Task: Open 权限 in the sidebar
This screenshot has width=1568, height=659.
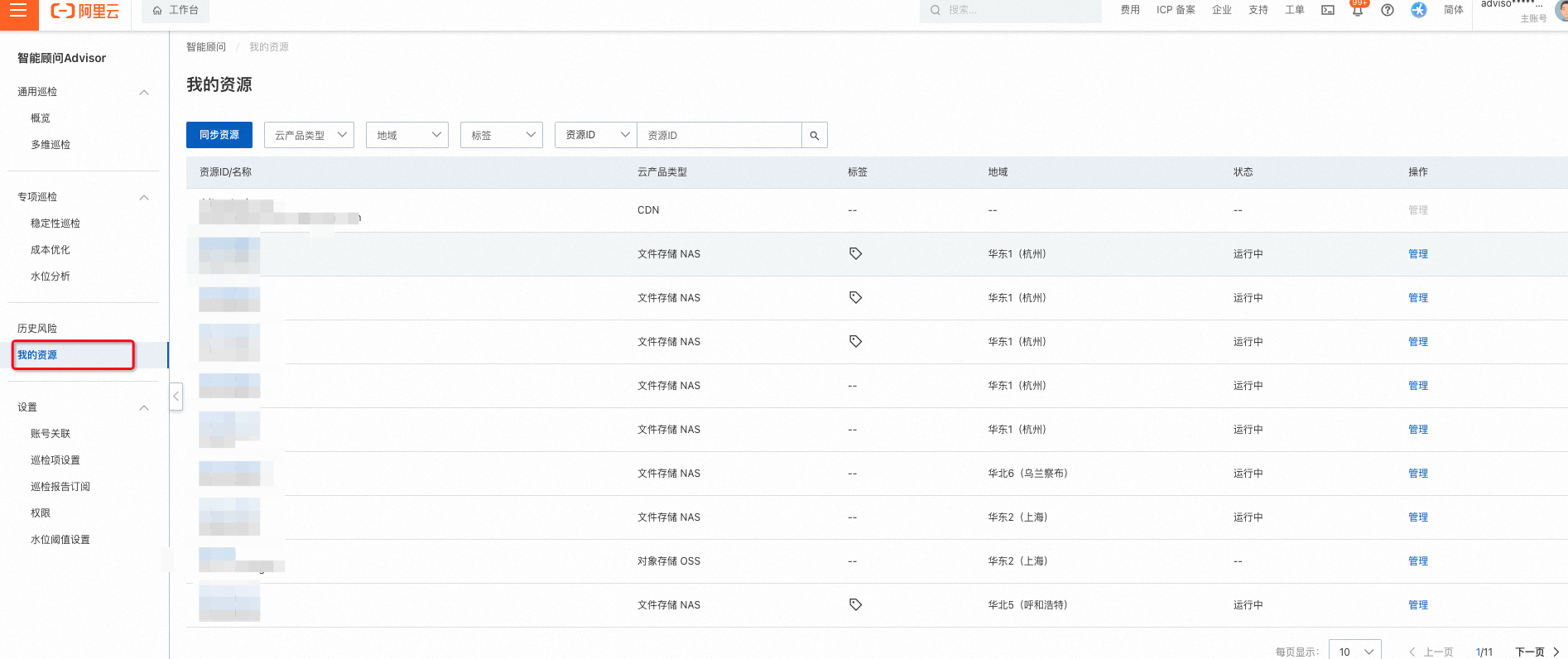Action: (x=41, y=513)
